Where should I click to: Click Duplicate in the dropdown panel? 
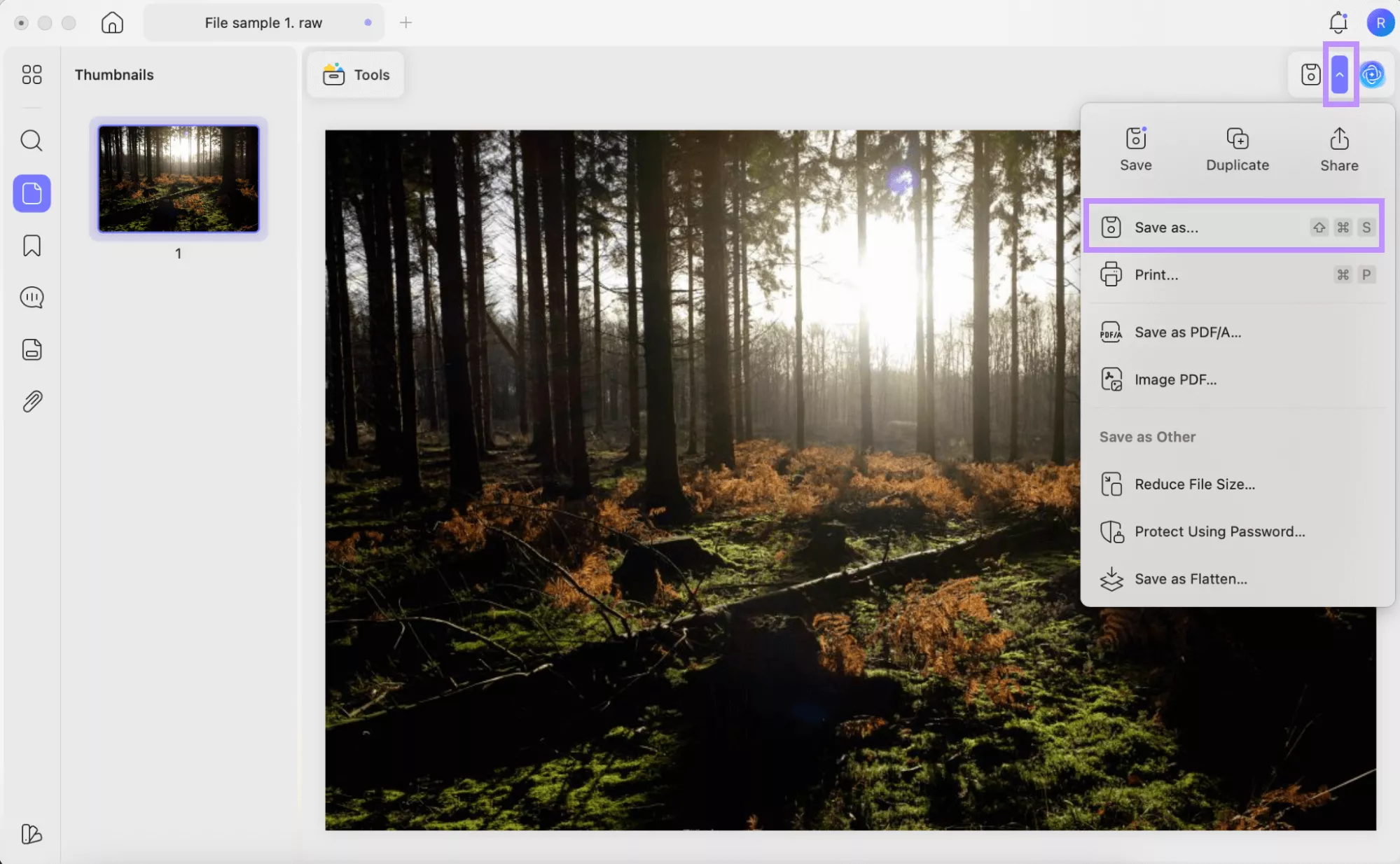pyautogui.click(x=1238, y=149)
